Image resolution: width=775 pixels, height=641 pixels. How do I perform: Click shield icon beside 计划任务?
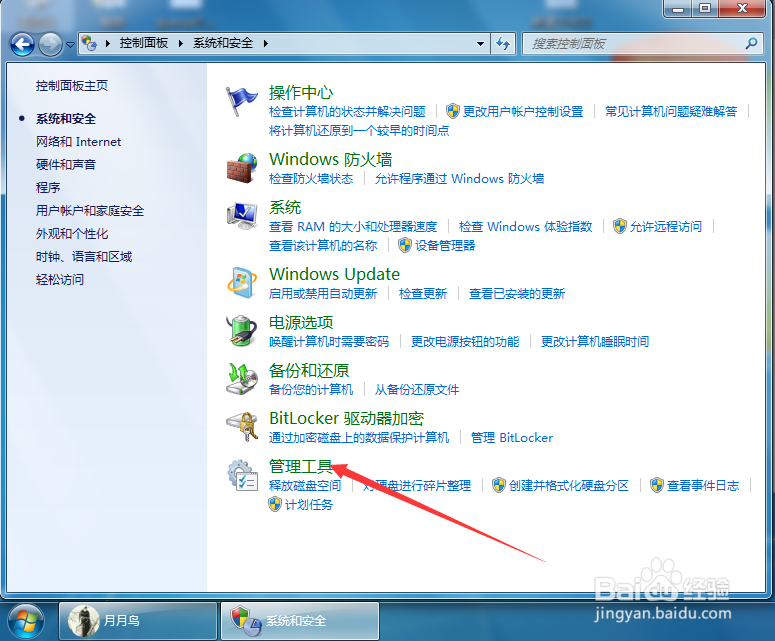[274, 504]
